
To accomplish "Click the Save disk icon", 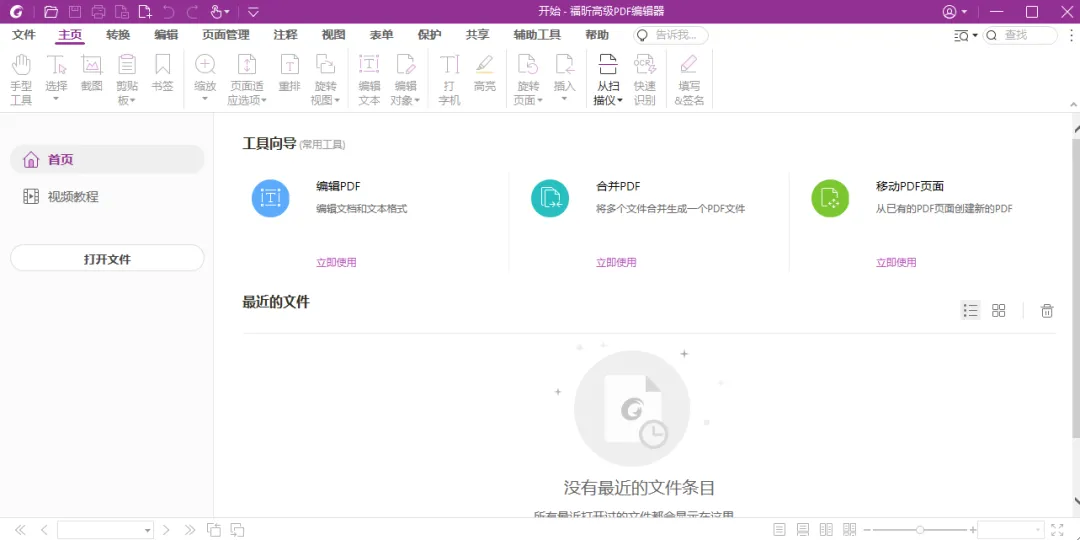I will [74, 12].
